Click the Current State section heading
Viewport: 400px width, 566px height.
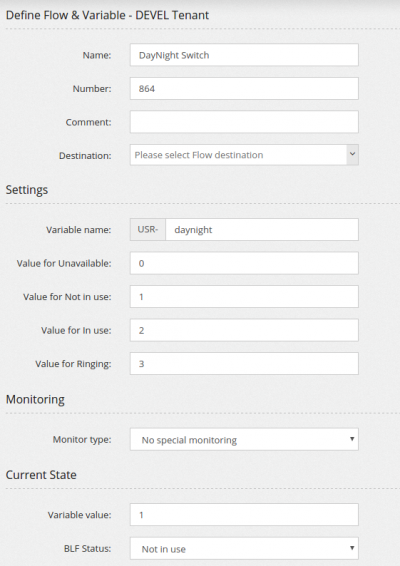click(x=41, y=475)
